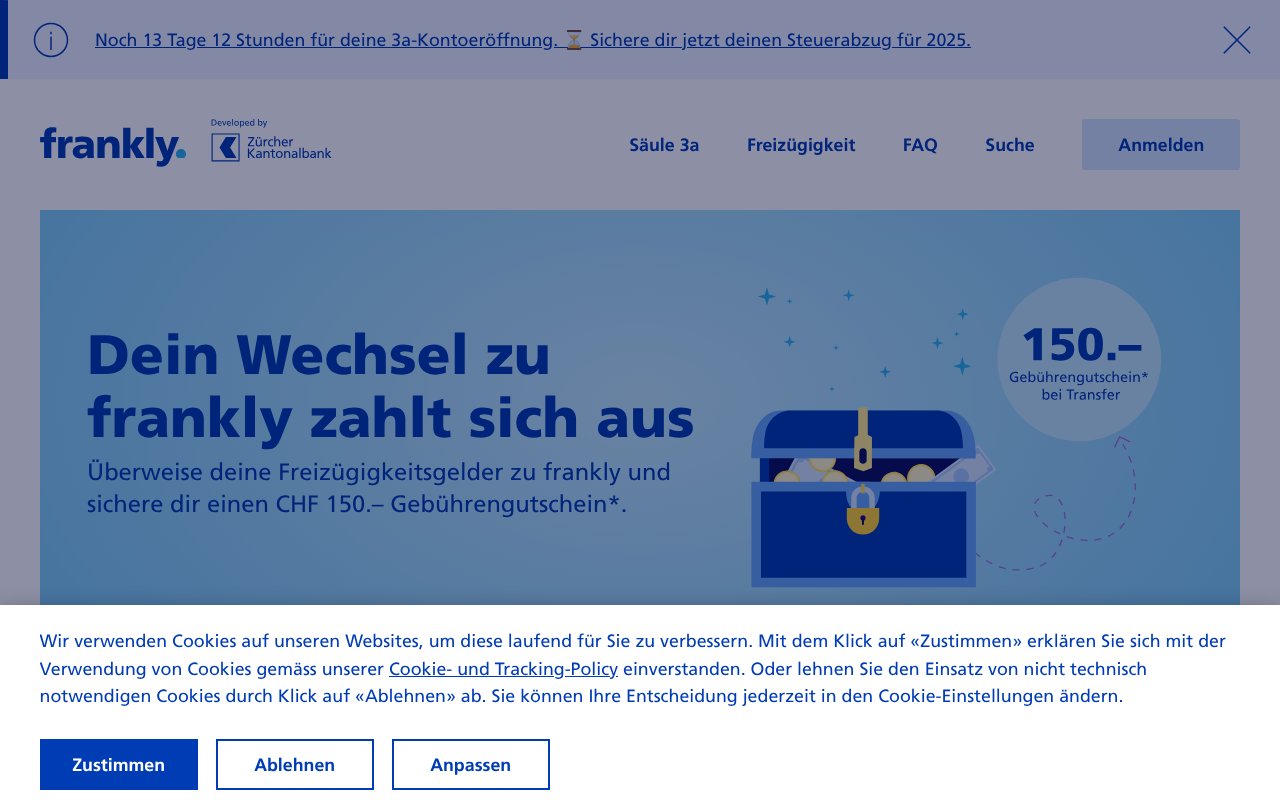Screen dimensions: 1280x800
Task: Open the Suche search function
Action: point(1009,145)
